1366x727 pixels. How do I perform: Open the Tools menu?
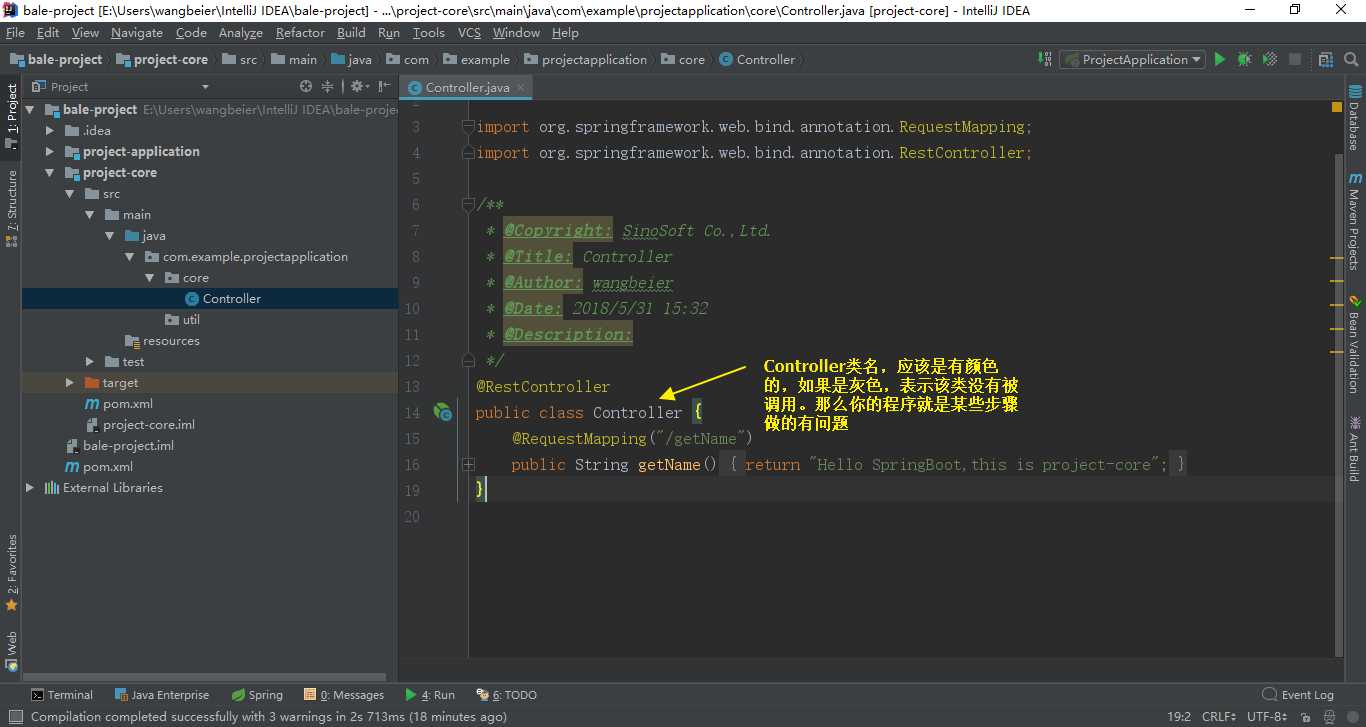click(x=428, y=33)
